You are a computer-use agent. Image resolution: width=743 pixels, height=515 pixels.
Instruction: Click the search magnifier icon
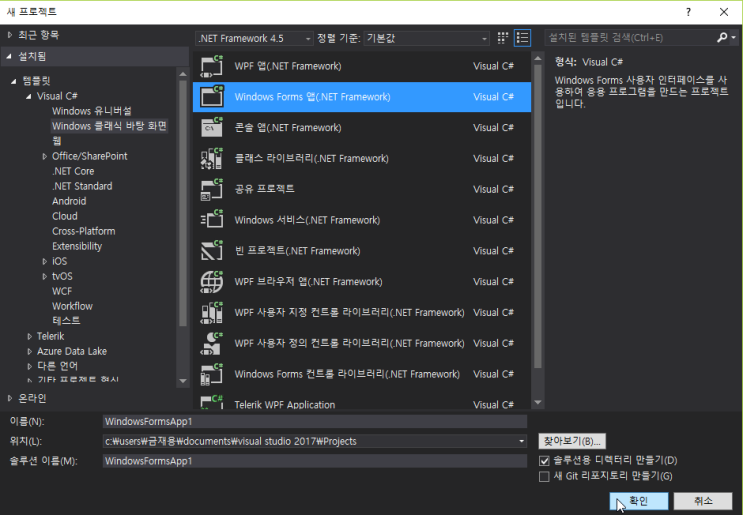pos(722,37)
